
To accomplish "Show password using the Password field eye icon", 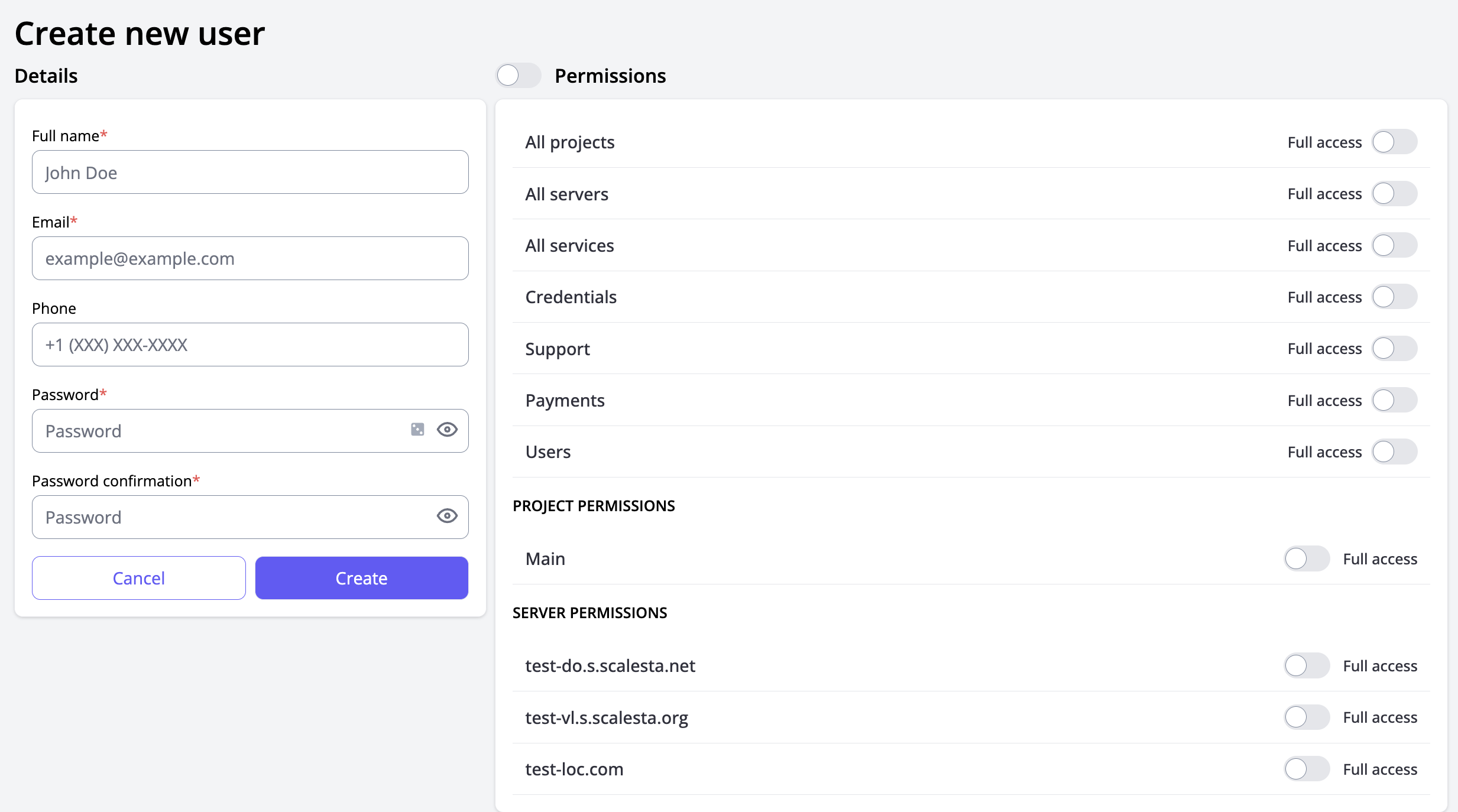I will [447, 430].
